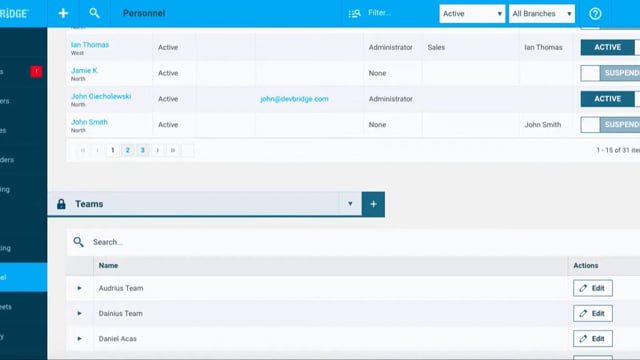The width and height of the screenshot is (640, 360).
Task: Toggle Jamie K. SUSPENDED switch
Action: [610, 73]
